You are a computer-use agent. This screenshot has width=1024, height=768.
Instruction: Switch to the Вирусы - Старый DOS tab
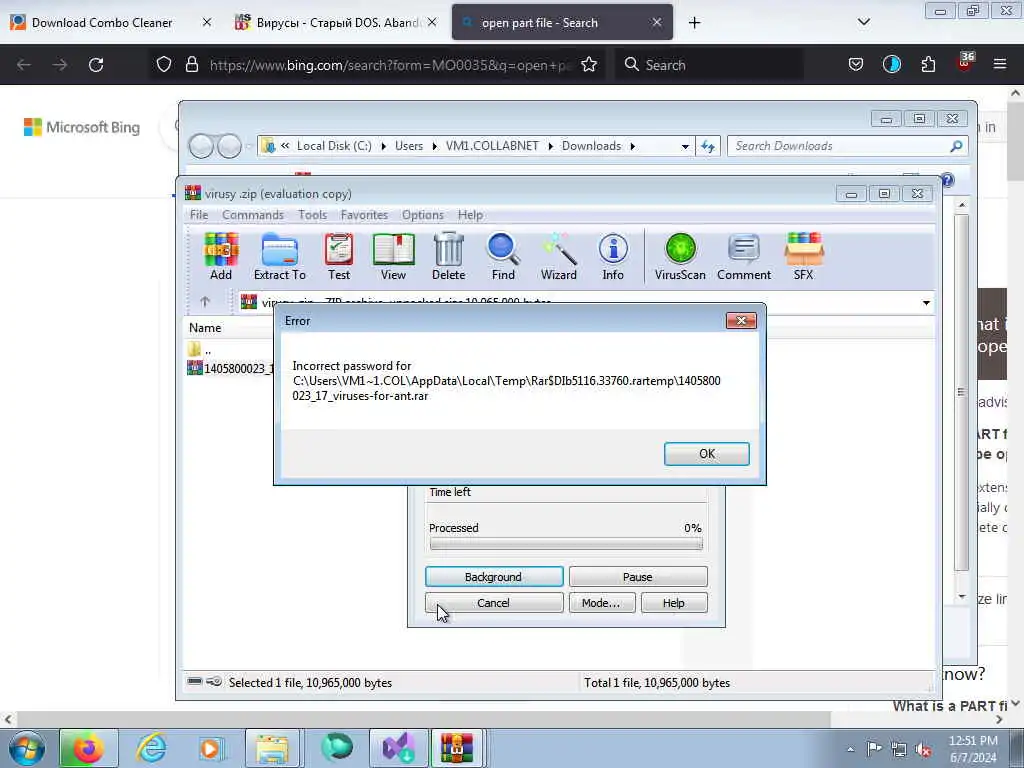[336, 22]
